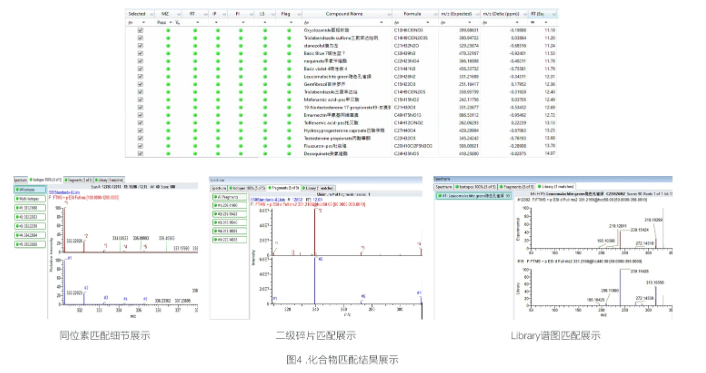This screenshot has width=706, height=373.
Task: Open the m/z (Expected) filter dropdown
Action: coord(470,23)
